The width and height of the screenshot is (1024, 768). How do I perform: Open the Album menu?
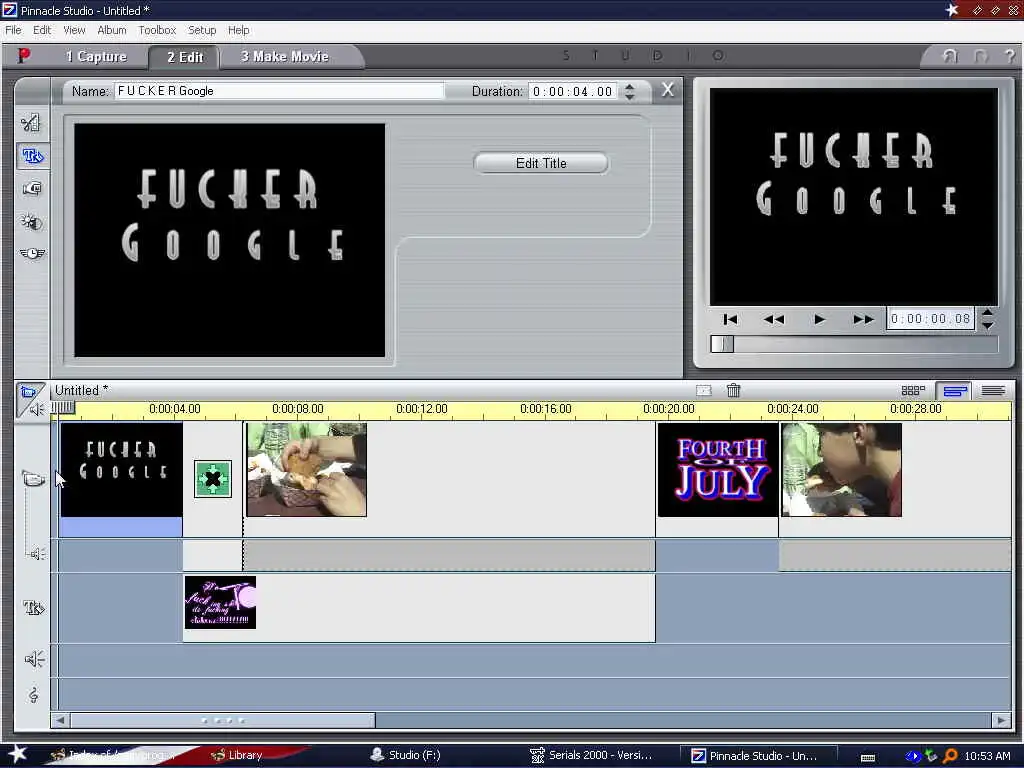(112, 30)
